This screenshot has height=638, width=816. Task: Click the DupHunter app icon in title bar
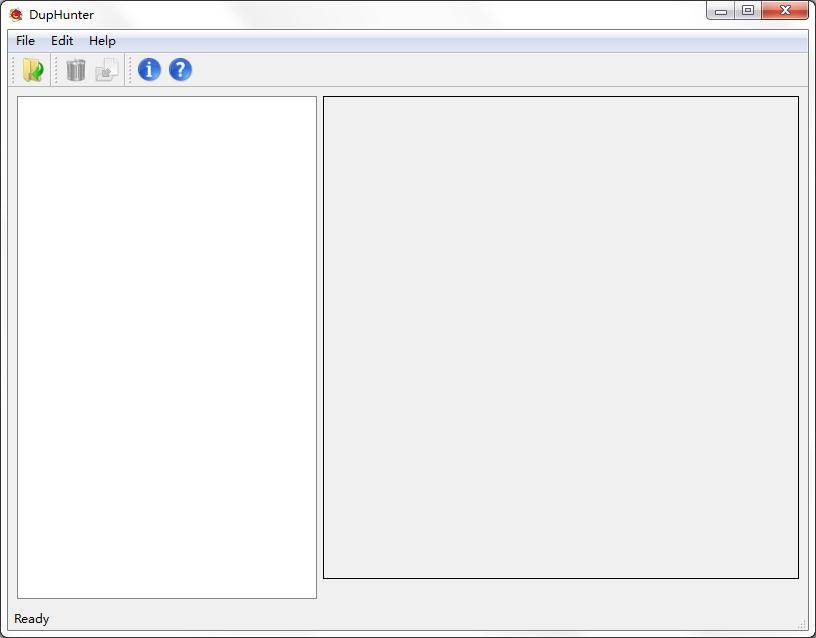(x=16, y=15)
